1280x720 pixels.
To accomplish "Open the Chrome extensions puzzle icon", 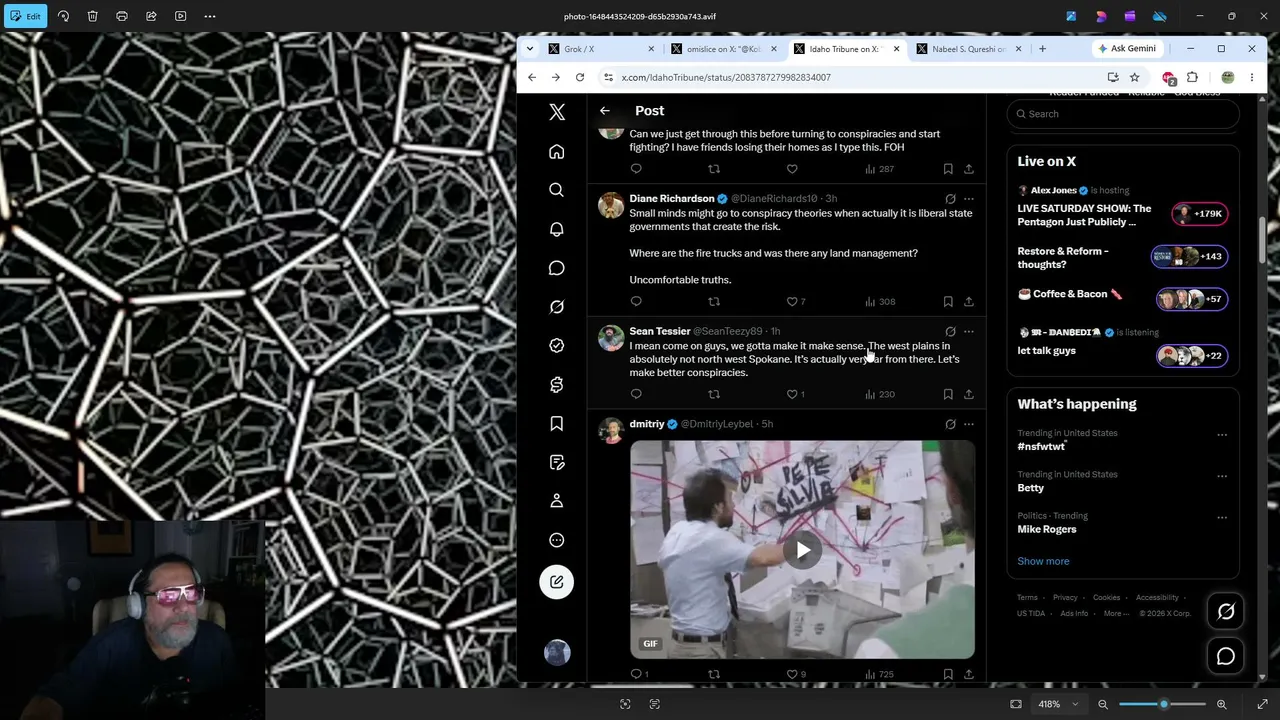I will point(1192,77).
